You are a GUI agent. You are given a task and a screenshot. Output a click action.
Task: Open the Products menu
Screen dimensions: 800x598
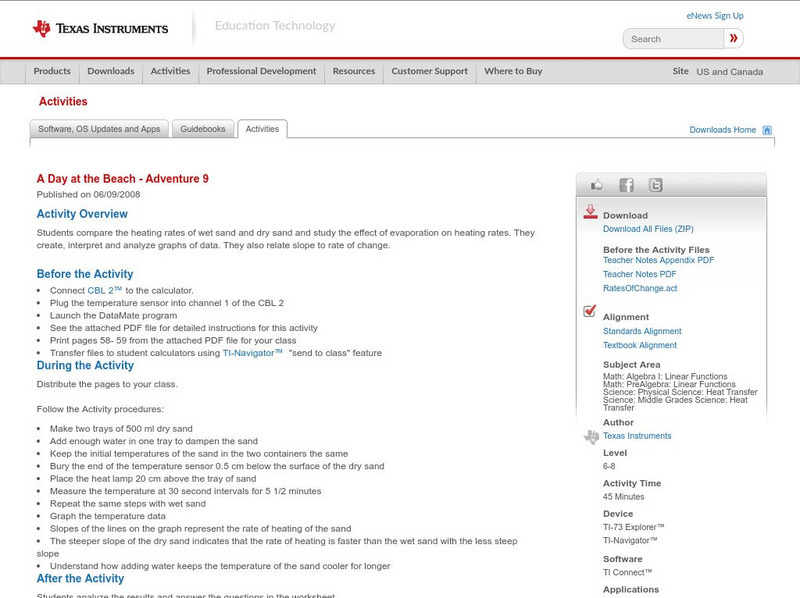[52, 71]
